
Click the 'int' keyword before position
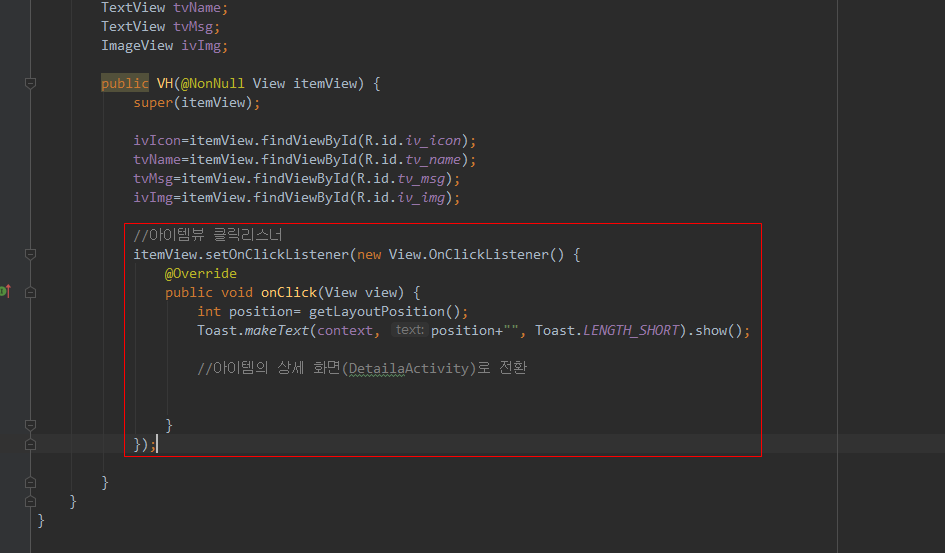tap(209, 311)
